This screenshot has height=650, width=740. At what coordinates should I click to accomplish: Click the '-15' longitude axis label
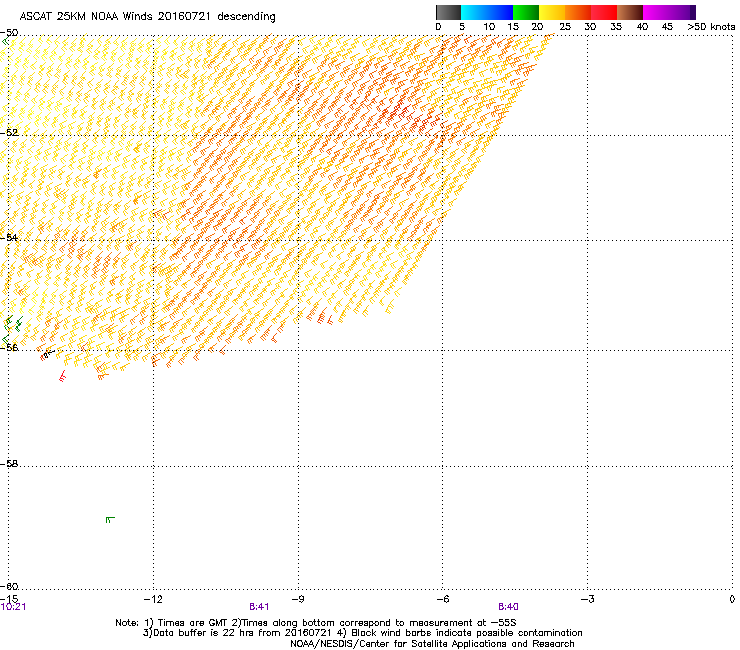[x=9, y=599]
